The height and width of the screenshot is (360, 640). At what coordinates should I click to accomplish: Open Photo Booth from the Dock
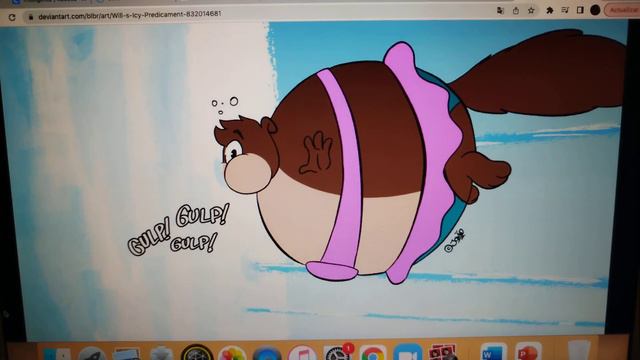pos(442,353)
